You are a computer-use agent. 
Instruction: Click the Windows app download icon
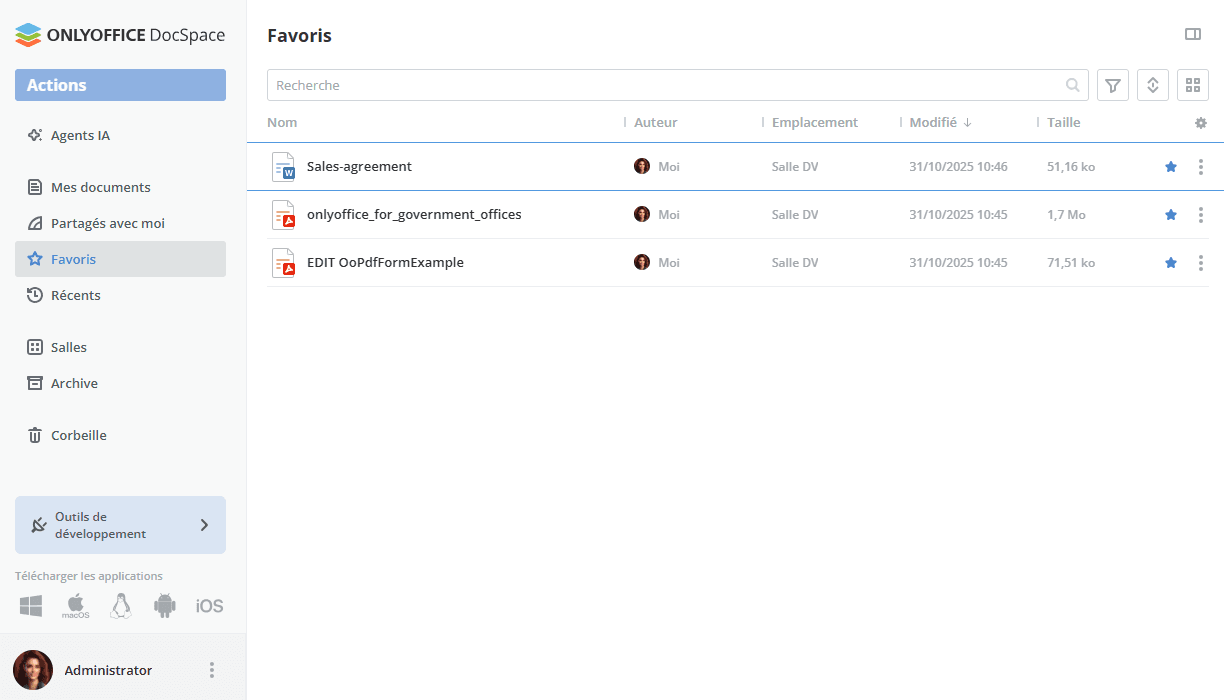31,606
